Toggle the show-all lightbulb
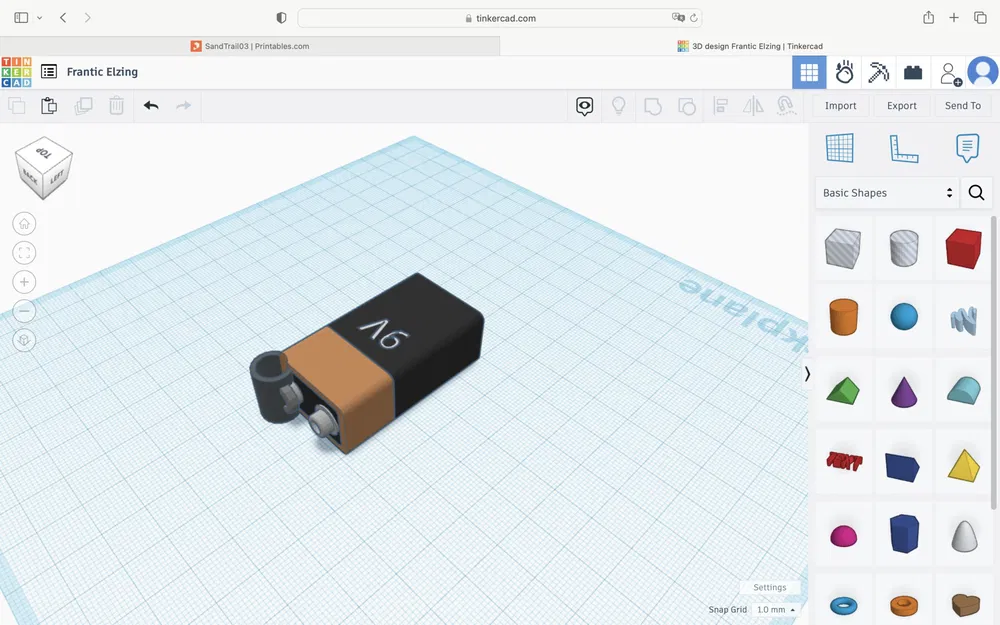Screen dimensions: 1000x625 619,105
